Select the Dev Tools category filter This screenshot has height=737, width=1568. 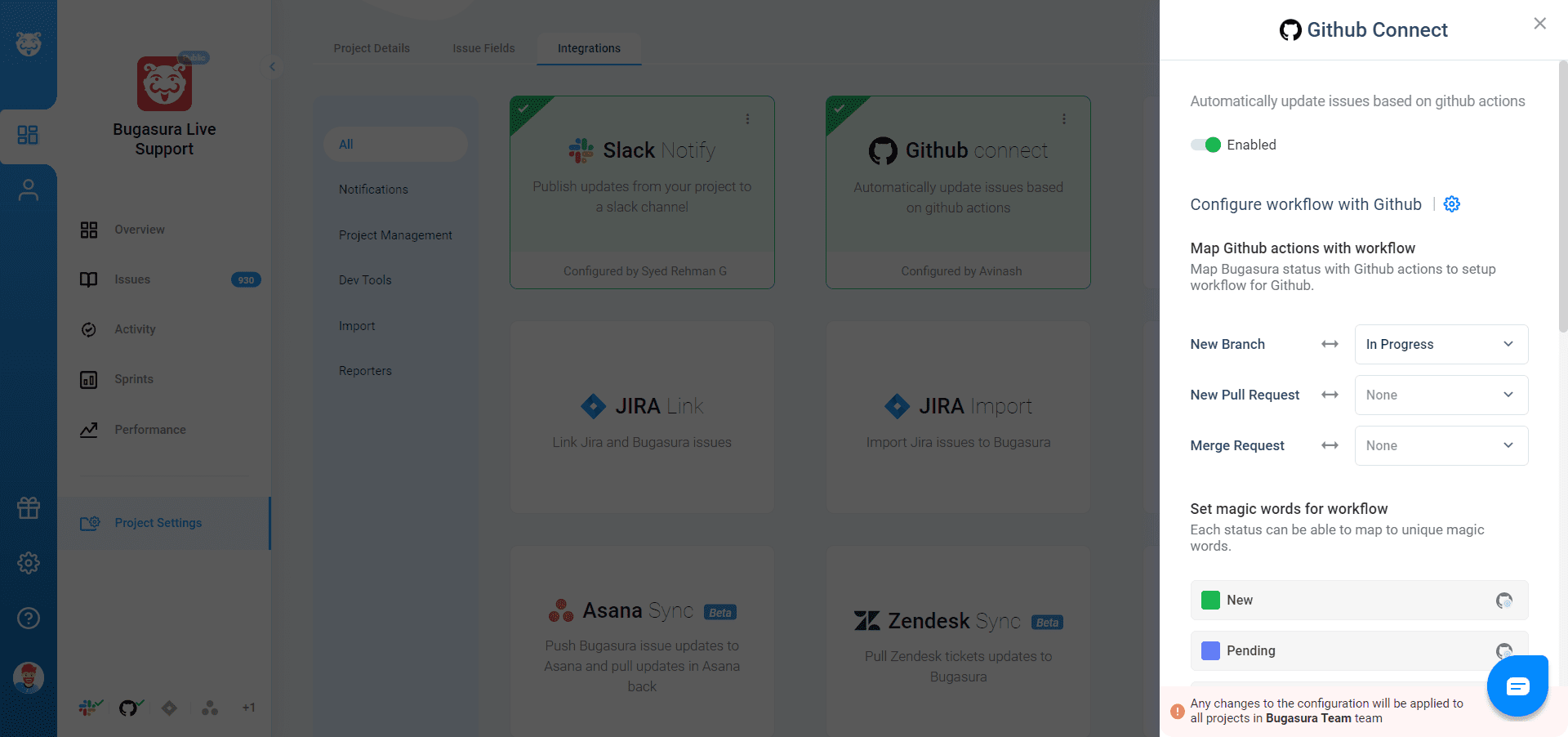pos(364,279)
